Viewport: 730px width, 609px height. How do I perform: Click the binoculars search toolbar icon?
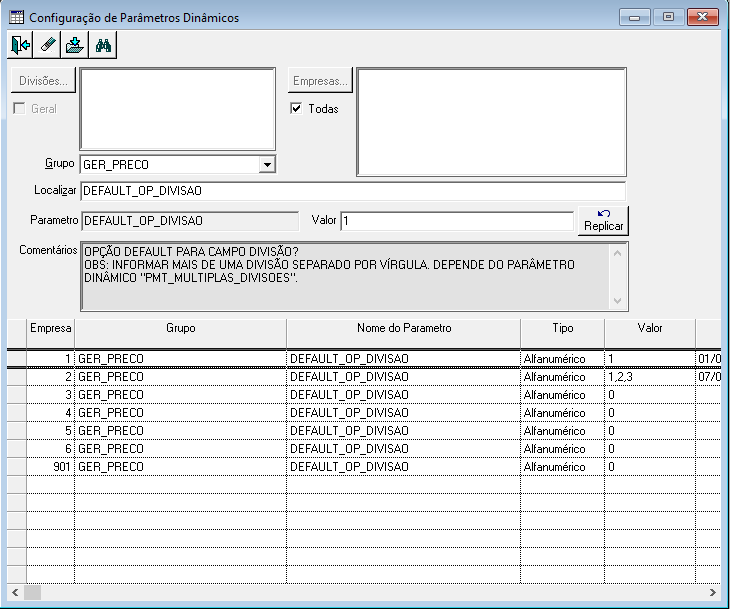103,45
